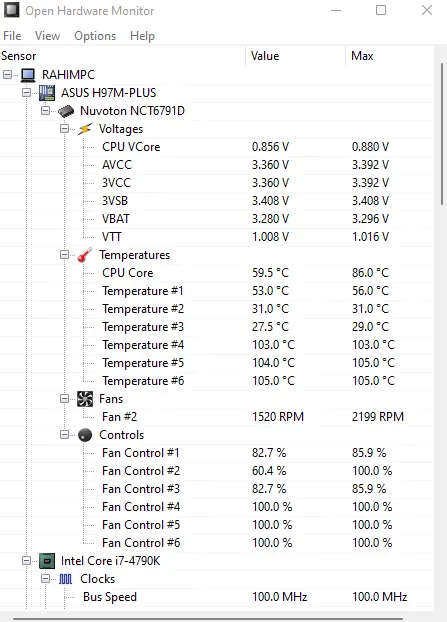Select the Fan Control #3 row

[x=217, y=489]
